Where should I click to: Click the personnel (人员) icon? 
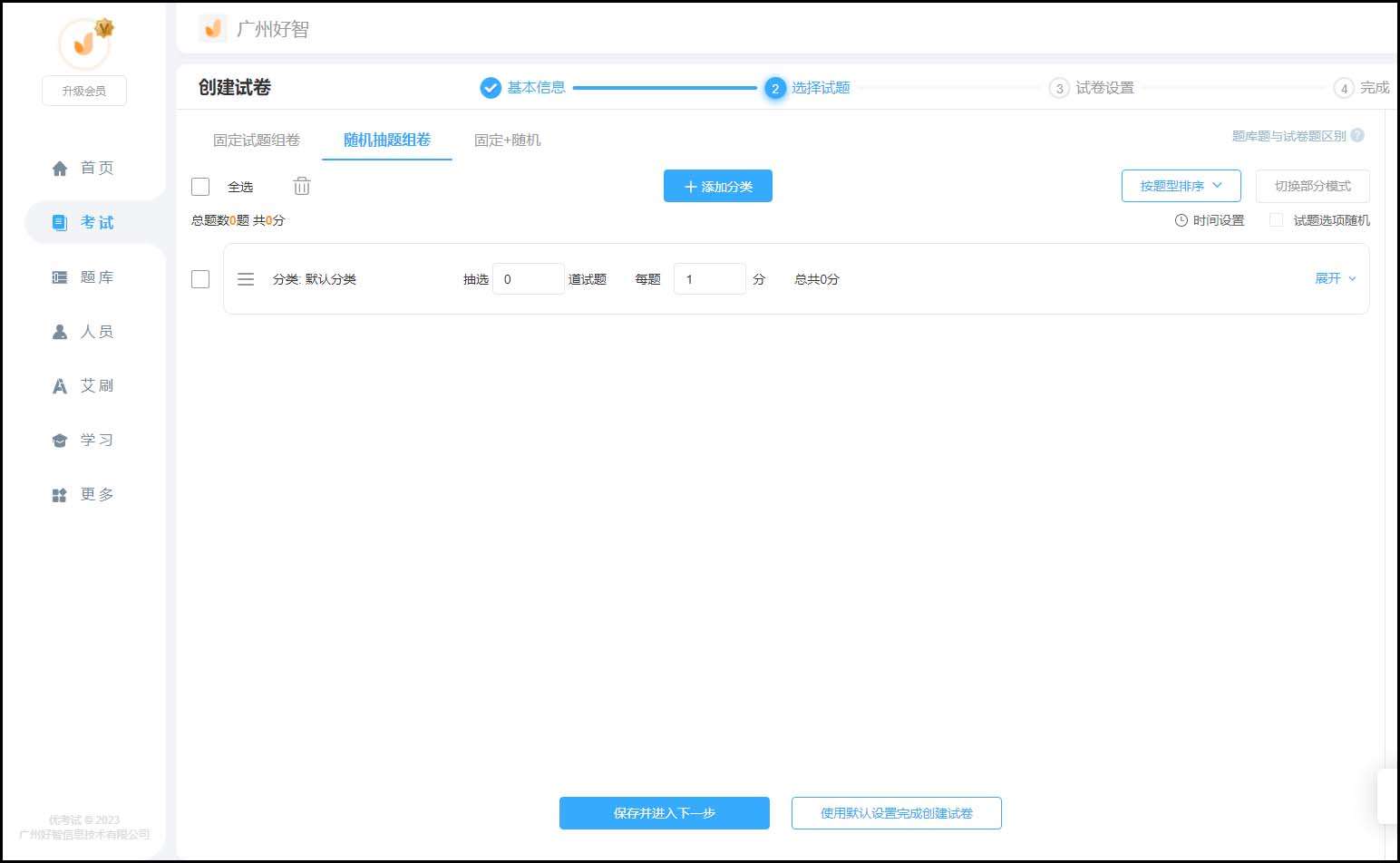pos(60,332)
